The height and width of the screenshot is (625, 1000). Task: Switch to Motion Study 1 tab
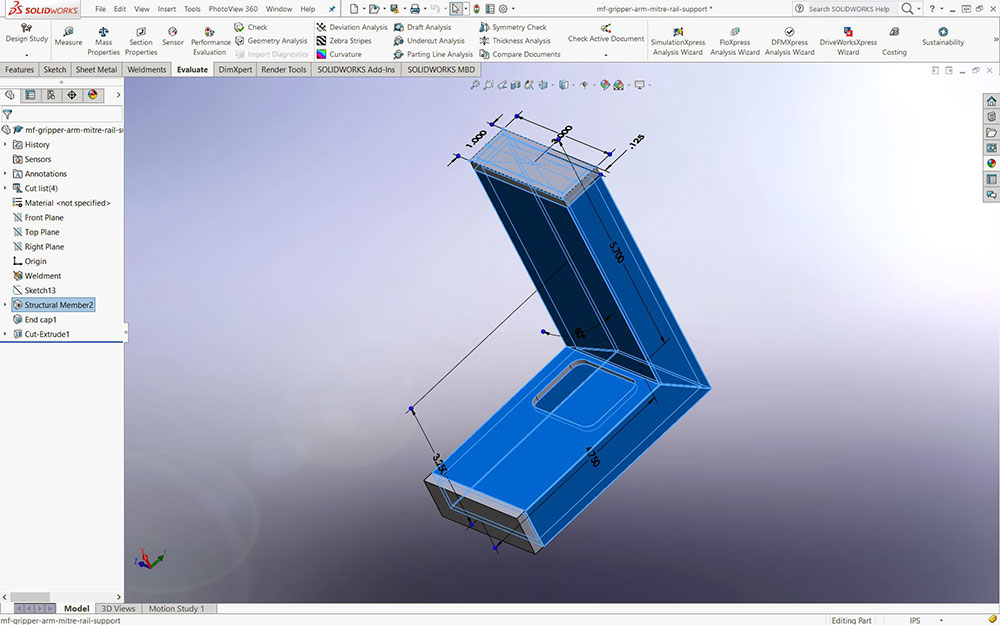coord(177,608)
